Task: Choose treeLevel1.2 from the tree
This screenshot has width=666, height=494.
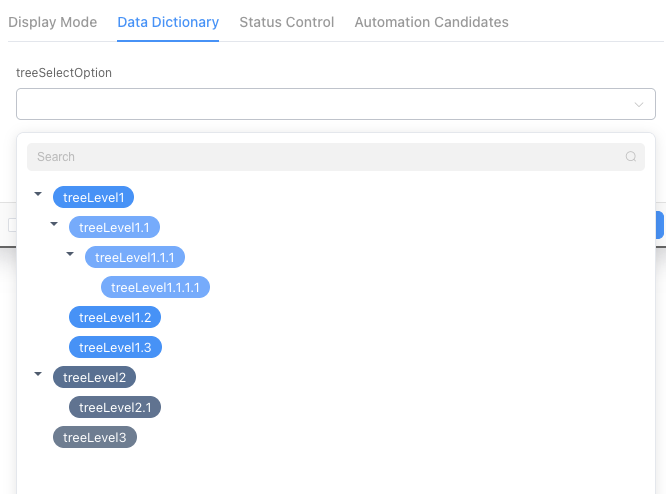Action: coord(114,317)
